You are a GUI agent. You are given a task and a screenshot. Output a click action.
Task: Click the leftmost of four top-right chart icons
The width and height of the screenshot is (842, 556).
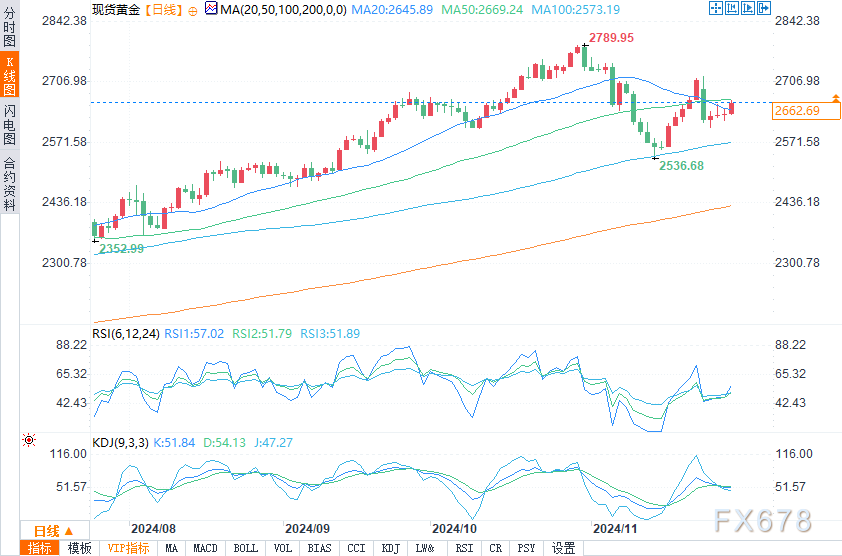click(x=715, y=8)
